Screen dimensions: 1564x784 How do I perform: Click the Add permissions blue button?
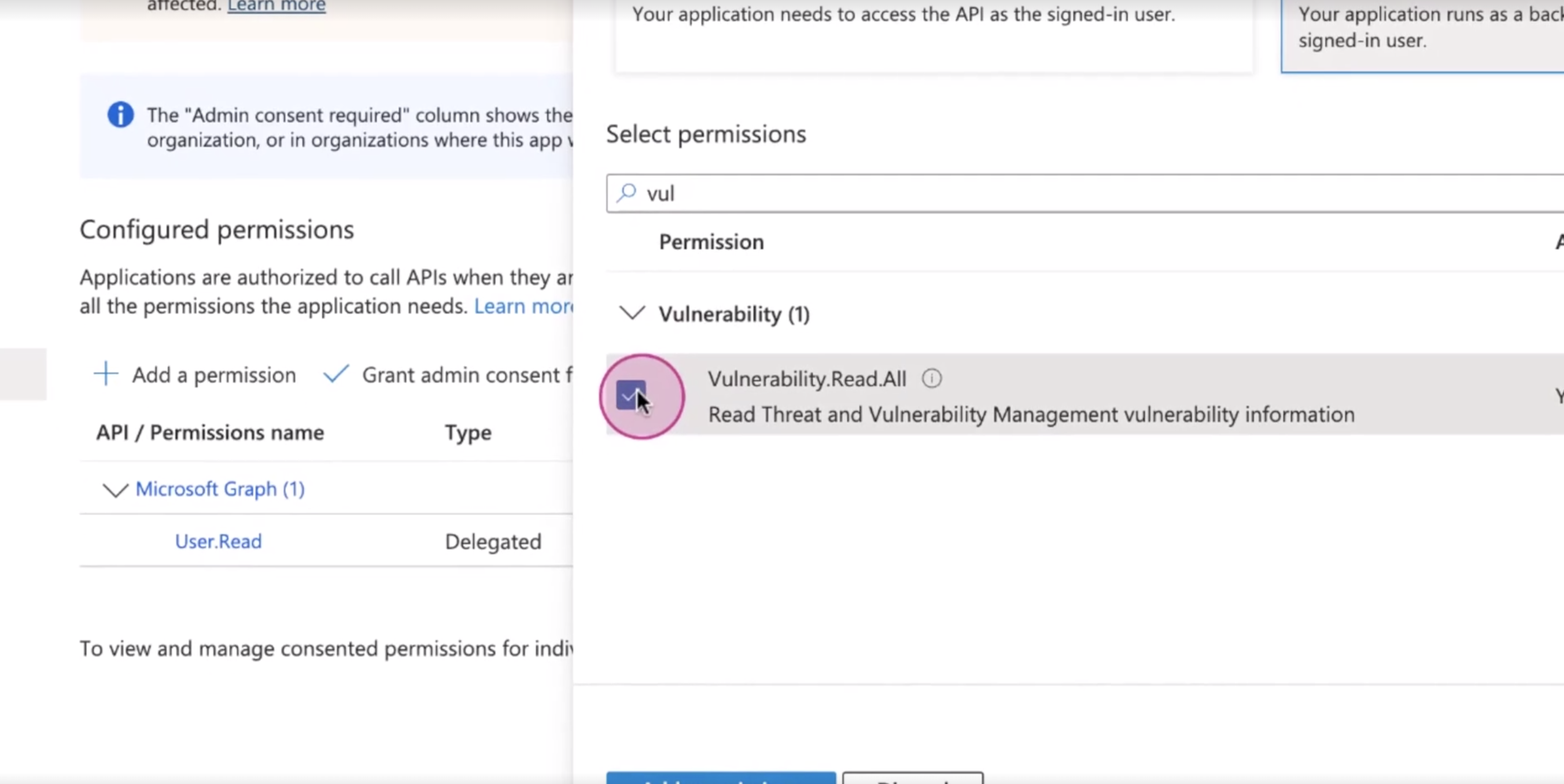tap(721, 778)
